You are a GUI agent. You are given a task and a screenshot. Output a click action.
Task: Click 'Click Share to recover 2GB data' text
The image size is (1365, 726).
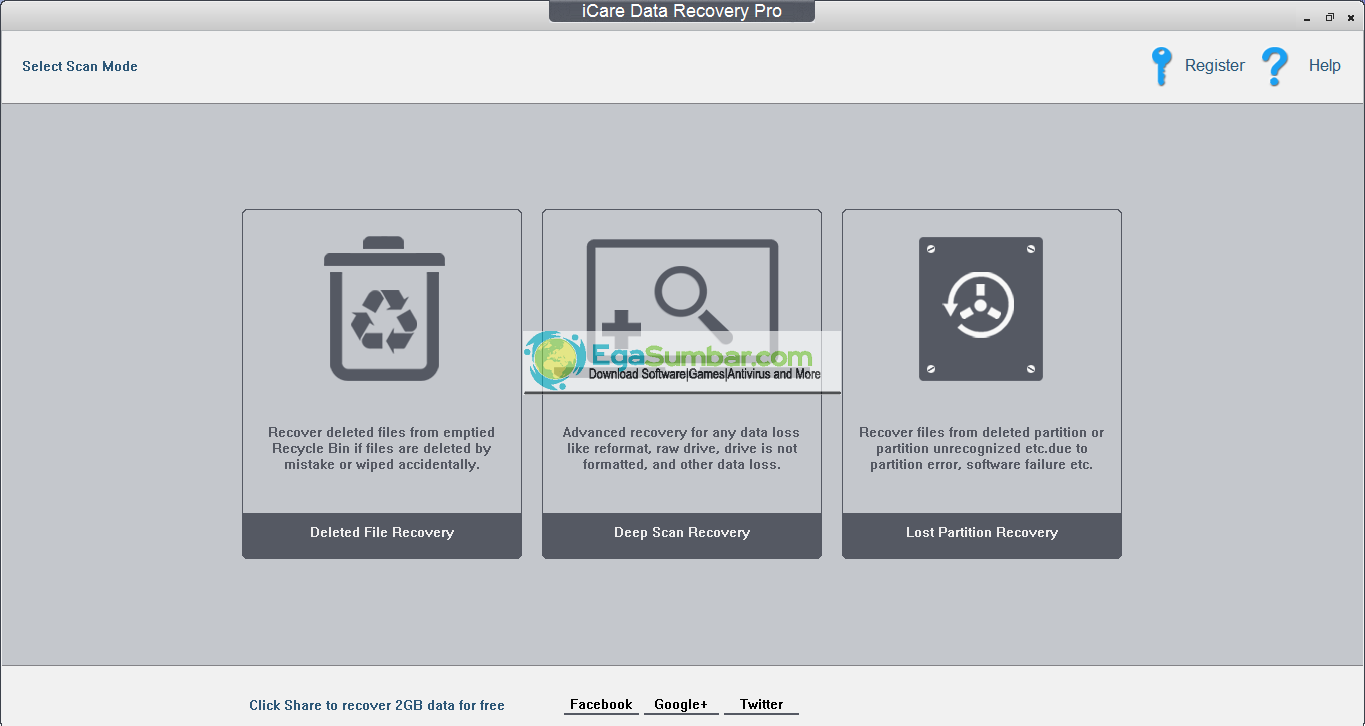tap(377, 705)
